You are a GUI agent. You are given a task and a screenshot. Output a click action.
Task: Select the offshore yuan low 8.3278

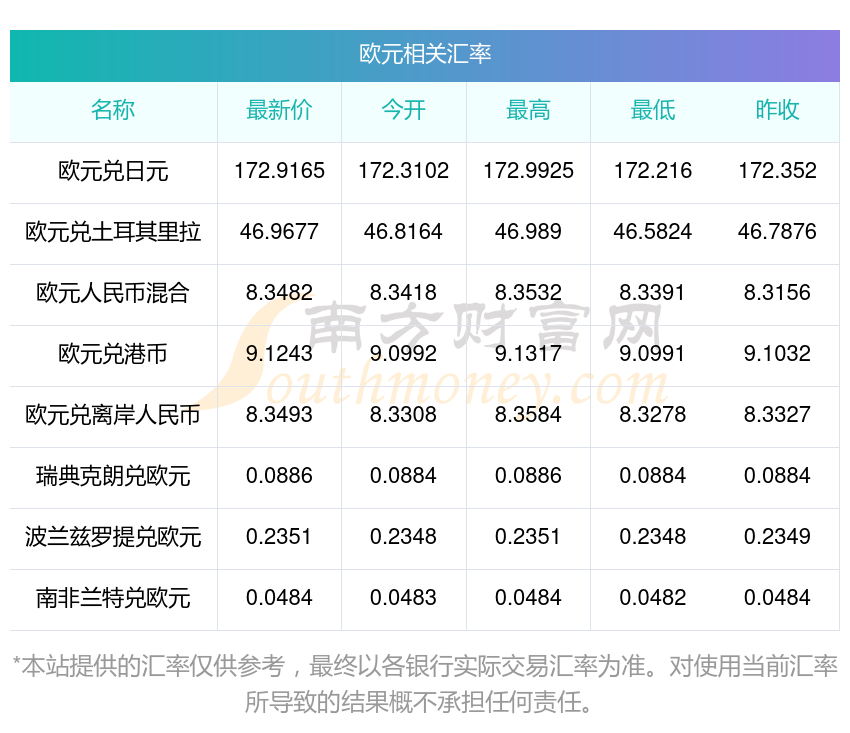click(x=653, y=415)
